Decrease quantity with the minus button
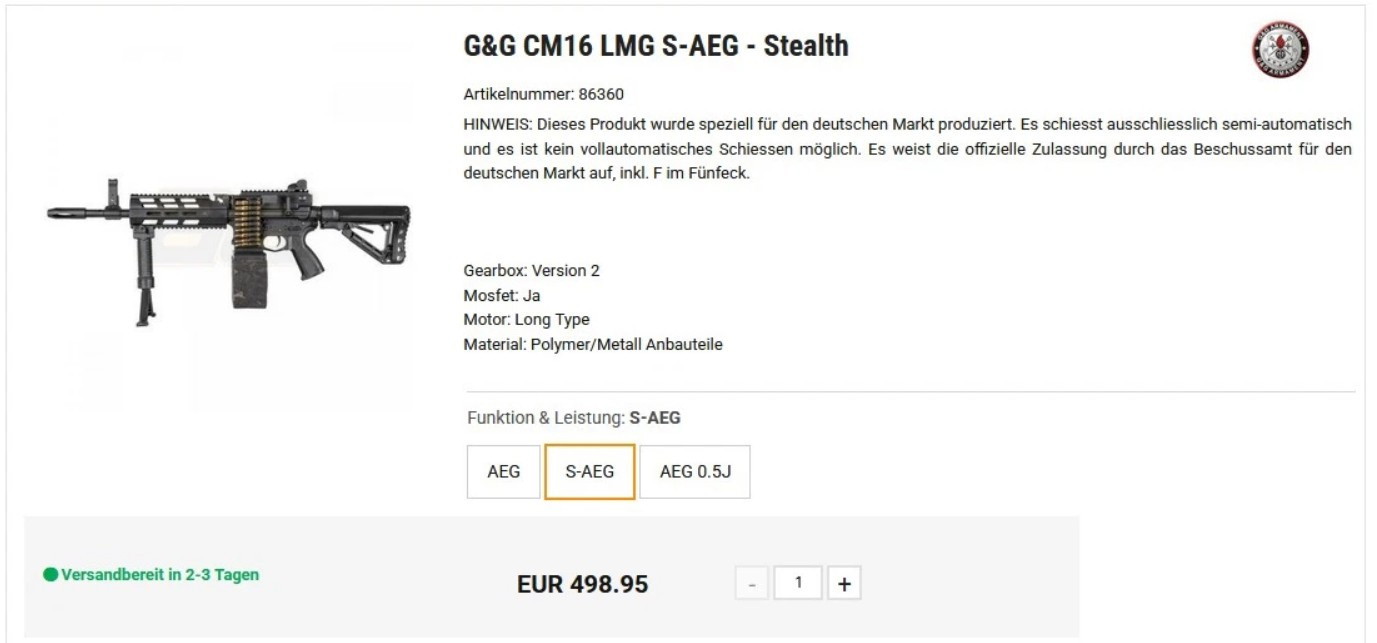 [x=752, y=583]
